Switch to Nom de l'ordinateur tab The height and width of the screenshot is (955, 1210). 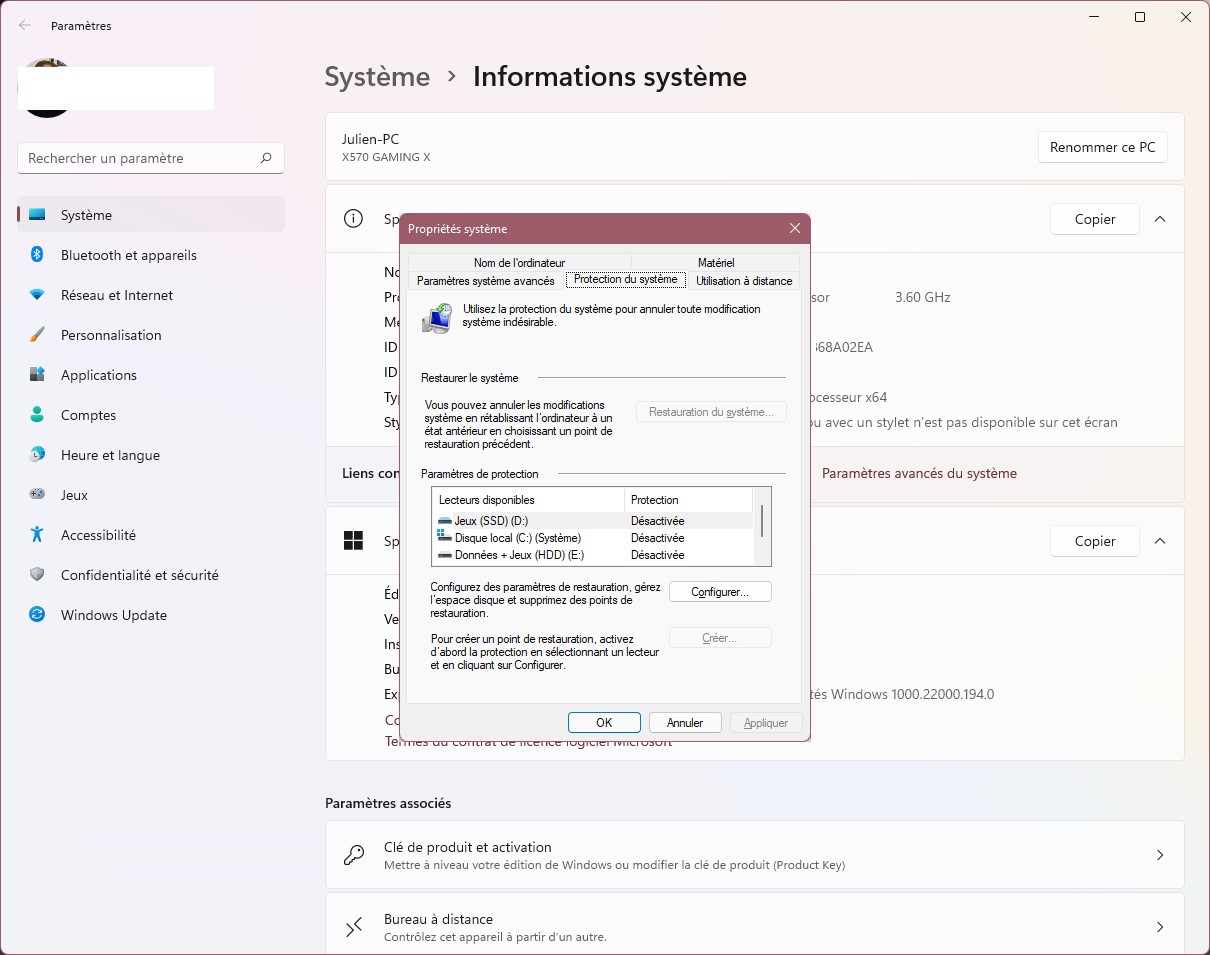519,263
